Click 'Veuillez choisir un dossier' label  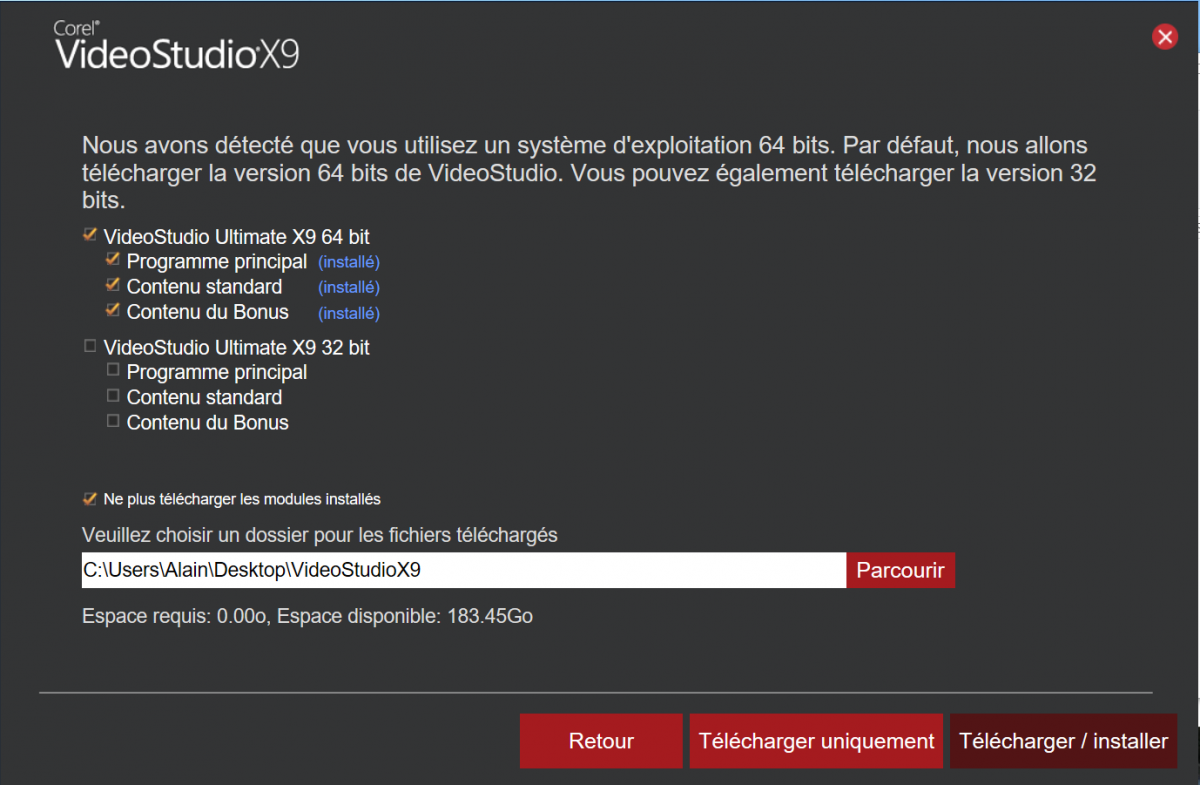point(320,535)
